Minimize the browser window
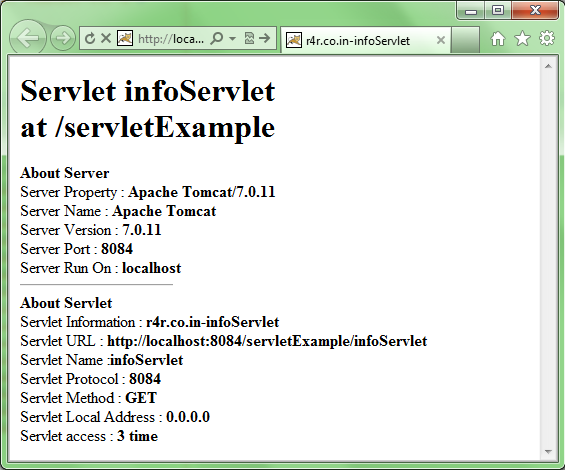This screenshot has width=565, height=470. pyautogui.click(x=471, y=11)
